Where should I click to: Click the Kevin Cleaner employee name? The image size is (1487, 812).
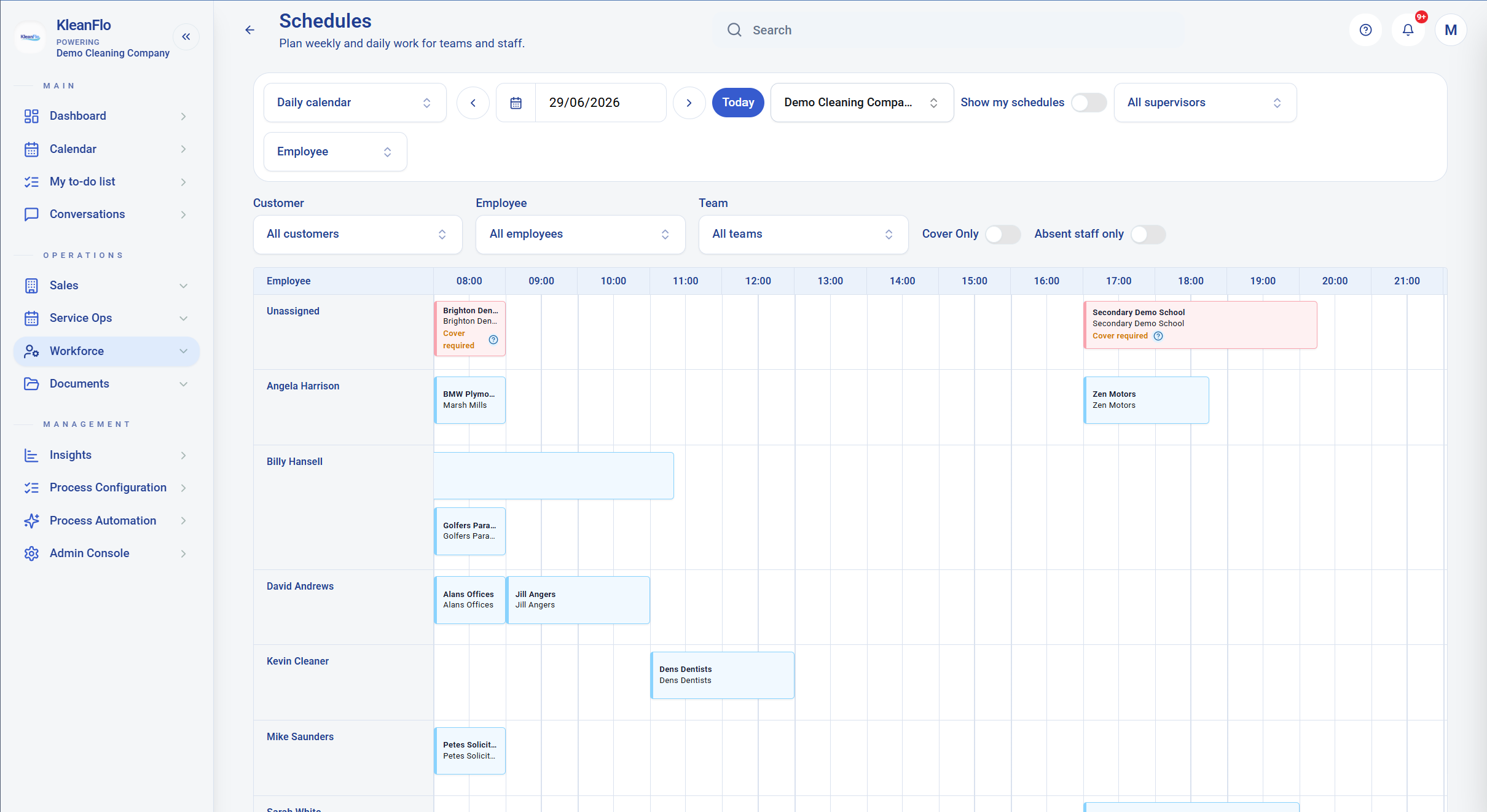point(297,661)
